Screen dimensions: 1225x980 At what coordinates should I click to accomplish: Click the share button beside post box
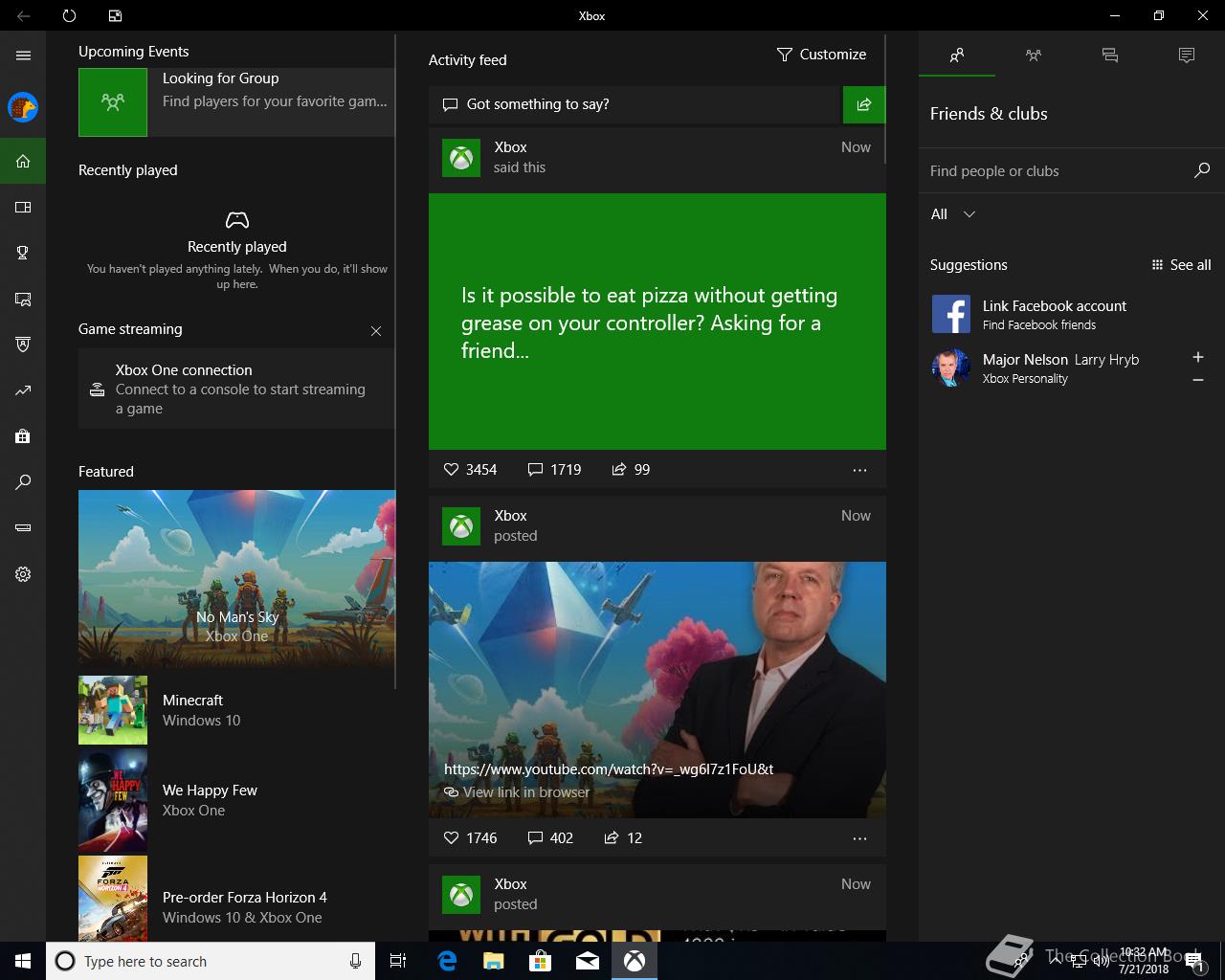(x=864, y=104)
